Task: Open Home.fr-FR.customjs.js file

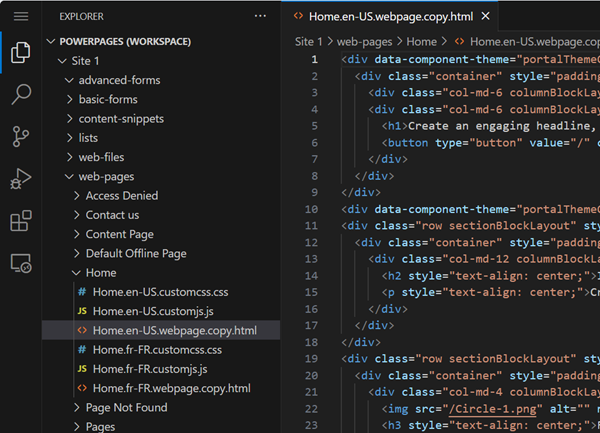Action: coord(150,369)
